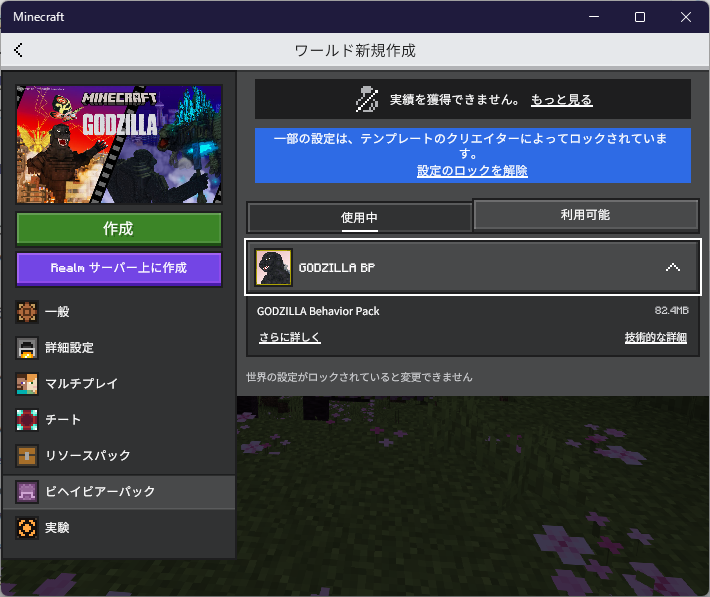Go back with the left arrow
Screen dimensions: 710x597
click(x=18, y=50)
